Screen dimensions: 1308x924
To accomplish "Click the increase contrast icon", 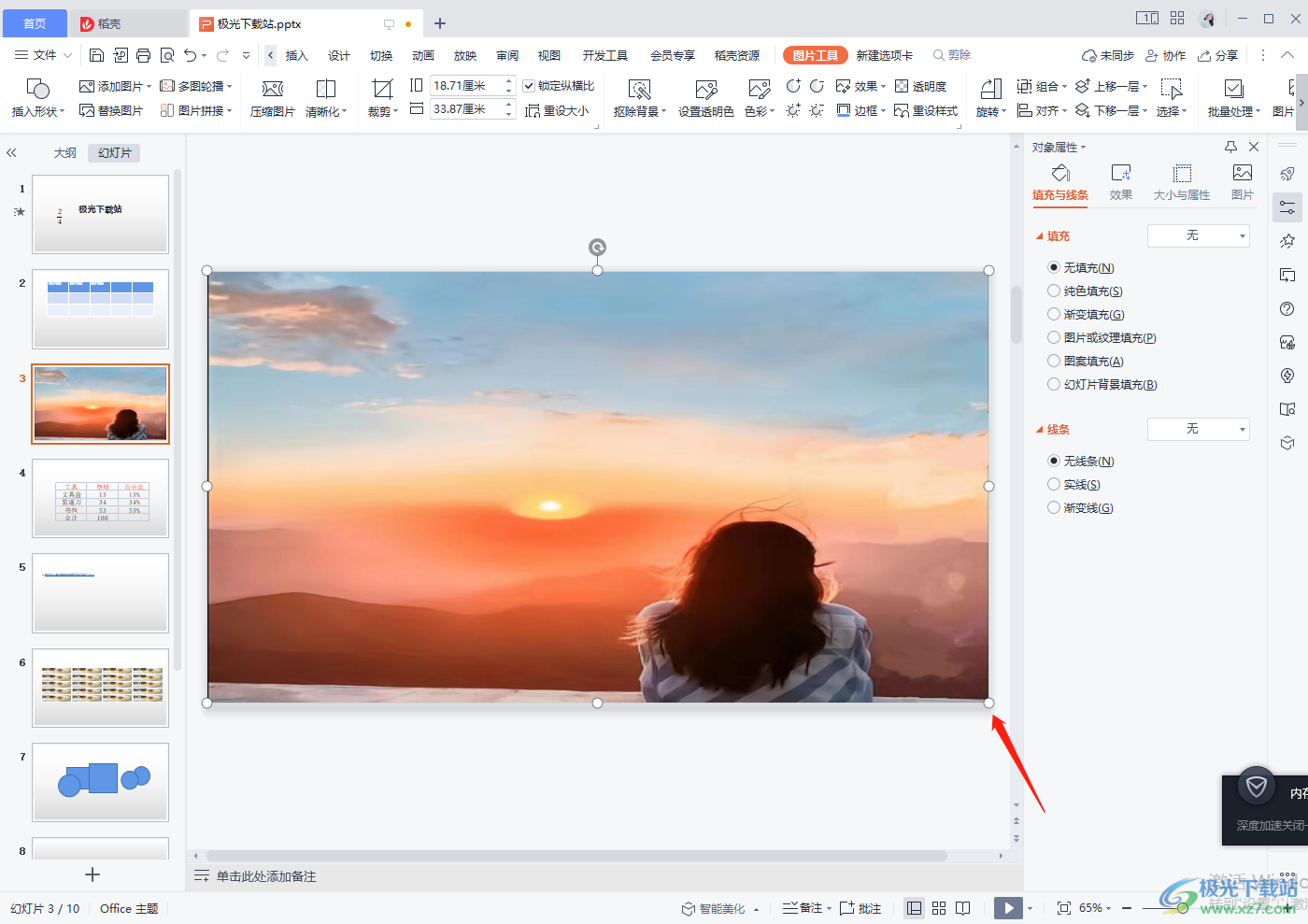I will (793, 86).
